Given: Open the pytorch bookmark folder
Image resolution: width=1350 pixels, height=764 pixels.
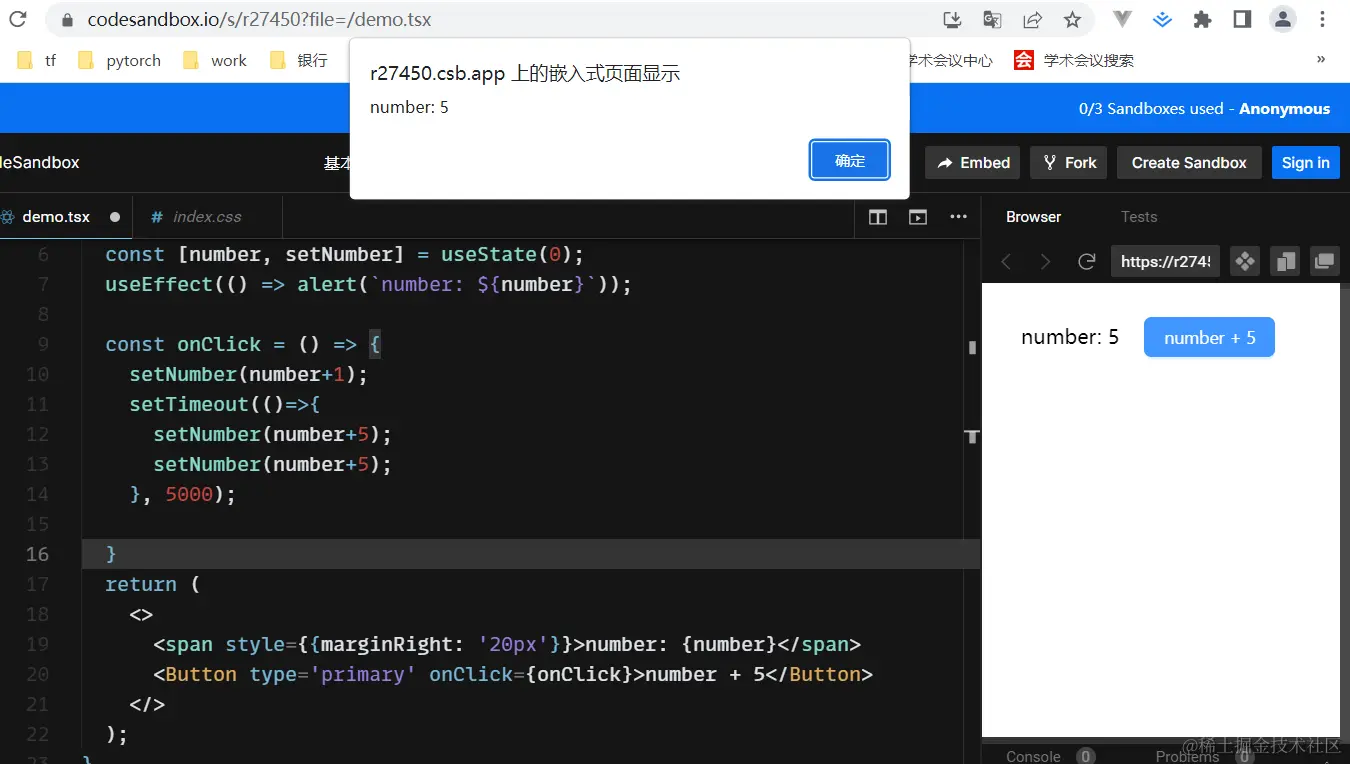Looking at the screenshot, I should 119,60.
